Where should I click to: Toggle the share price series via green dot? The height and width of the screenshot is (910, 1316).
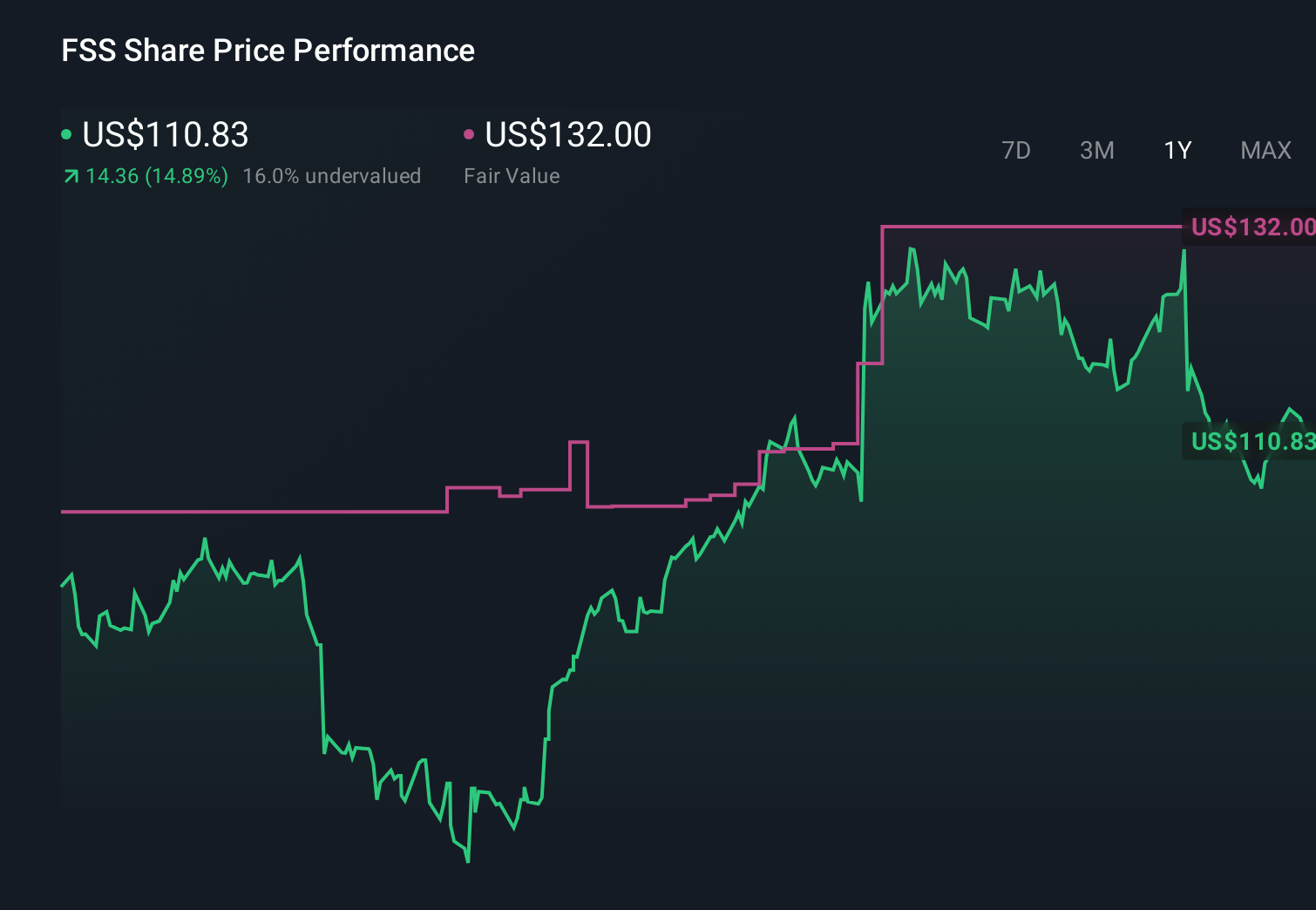click(67, 133)
